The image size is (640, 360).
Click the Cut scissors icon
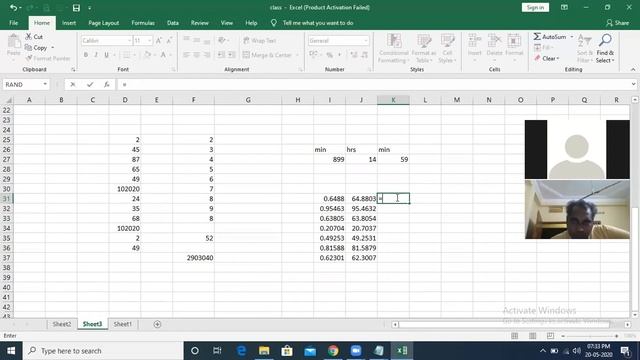[29, 37]
